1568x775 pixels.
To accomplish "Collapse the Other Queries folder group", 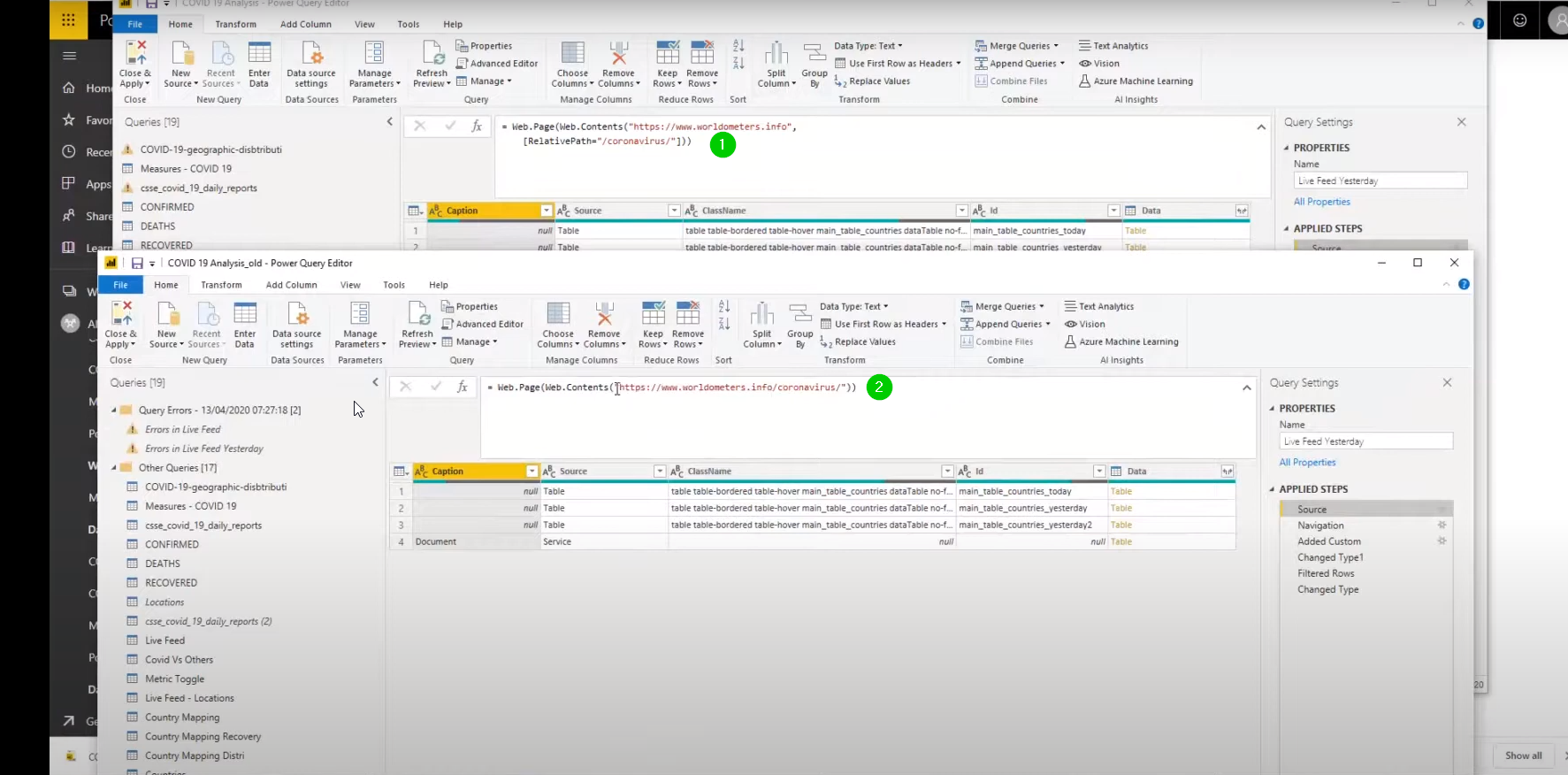I will tap(114, 468).
